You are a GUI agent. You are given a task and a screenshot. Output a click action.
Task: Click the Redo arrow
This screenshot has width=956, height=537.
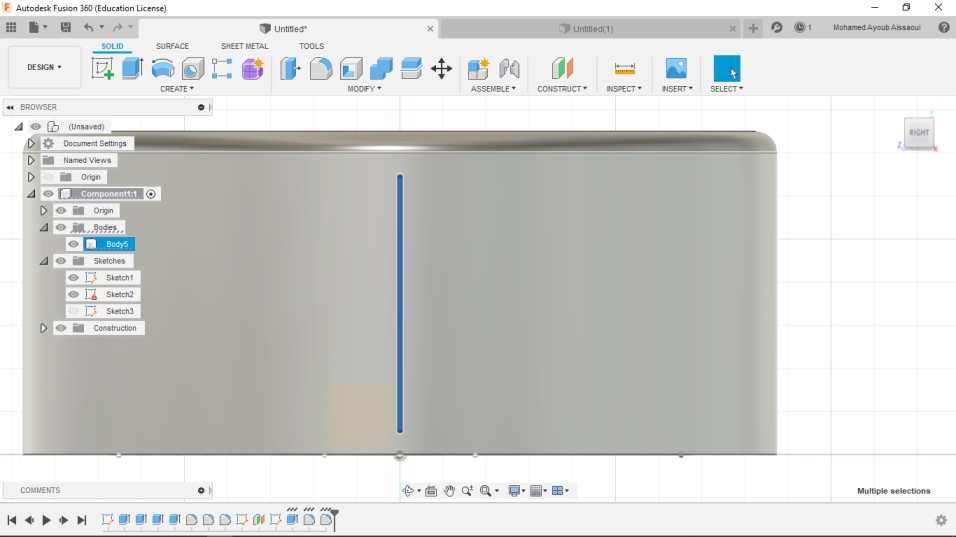point(118,27)
